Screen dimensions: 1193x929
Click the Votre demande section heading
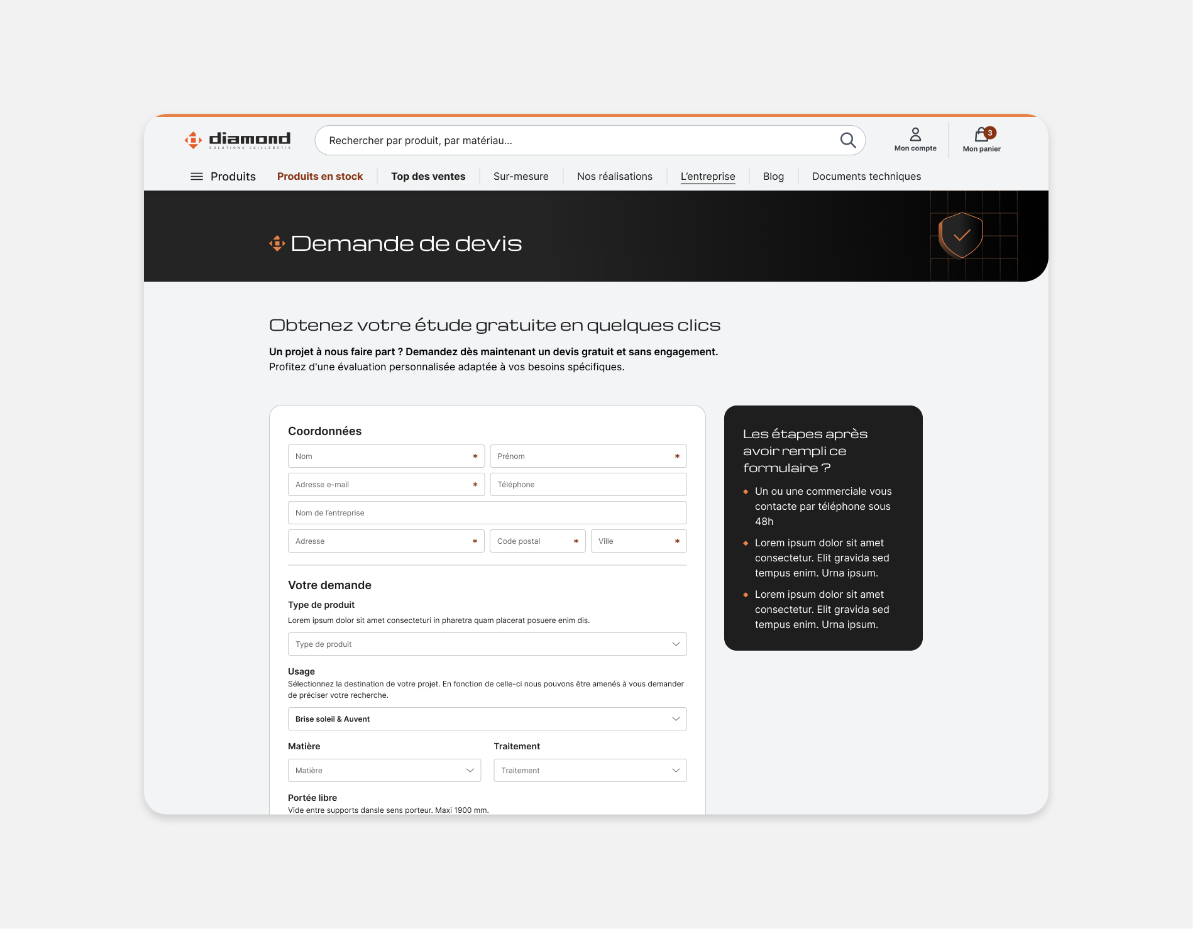pyautogui.click(x=329, y=585)
